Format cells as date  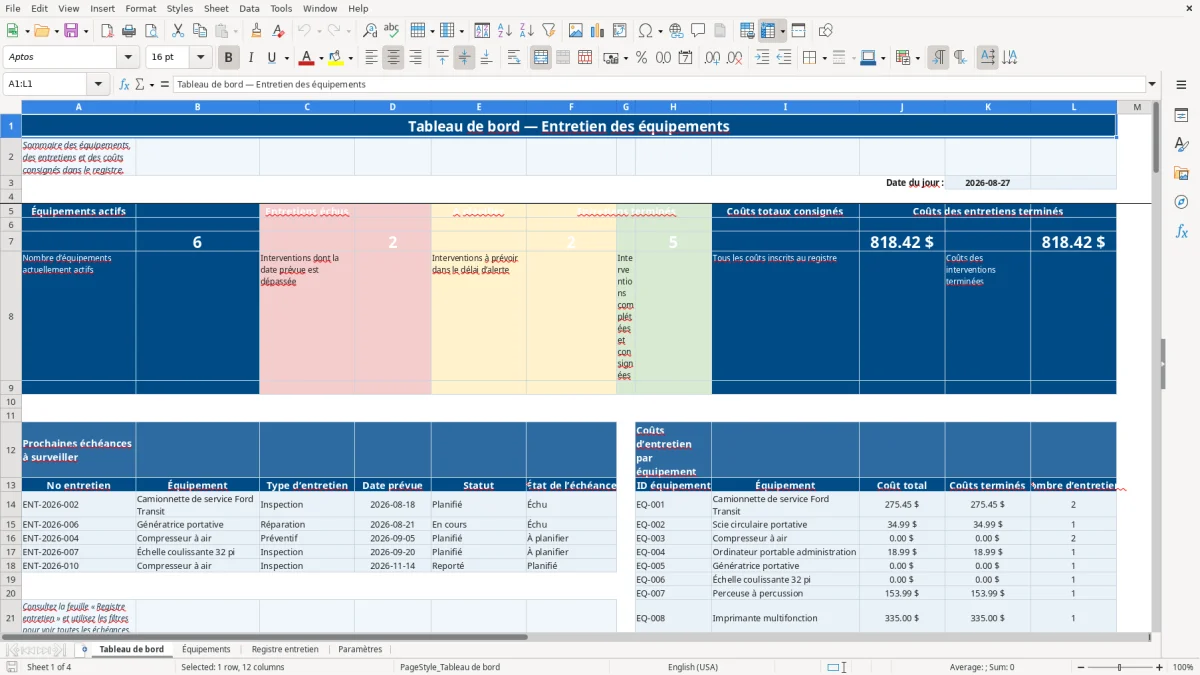pyautogui.click(x=685, y=58)
